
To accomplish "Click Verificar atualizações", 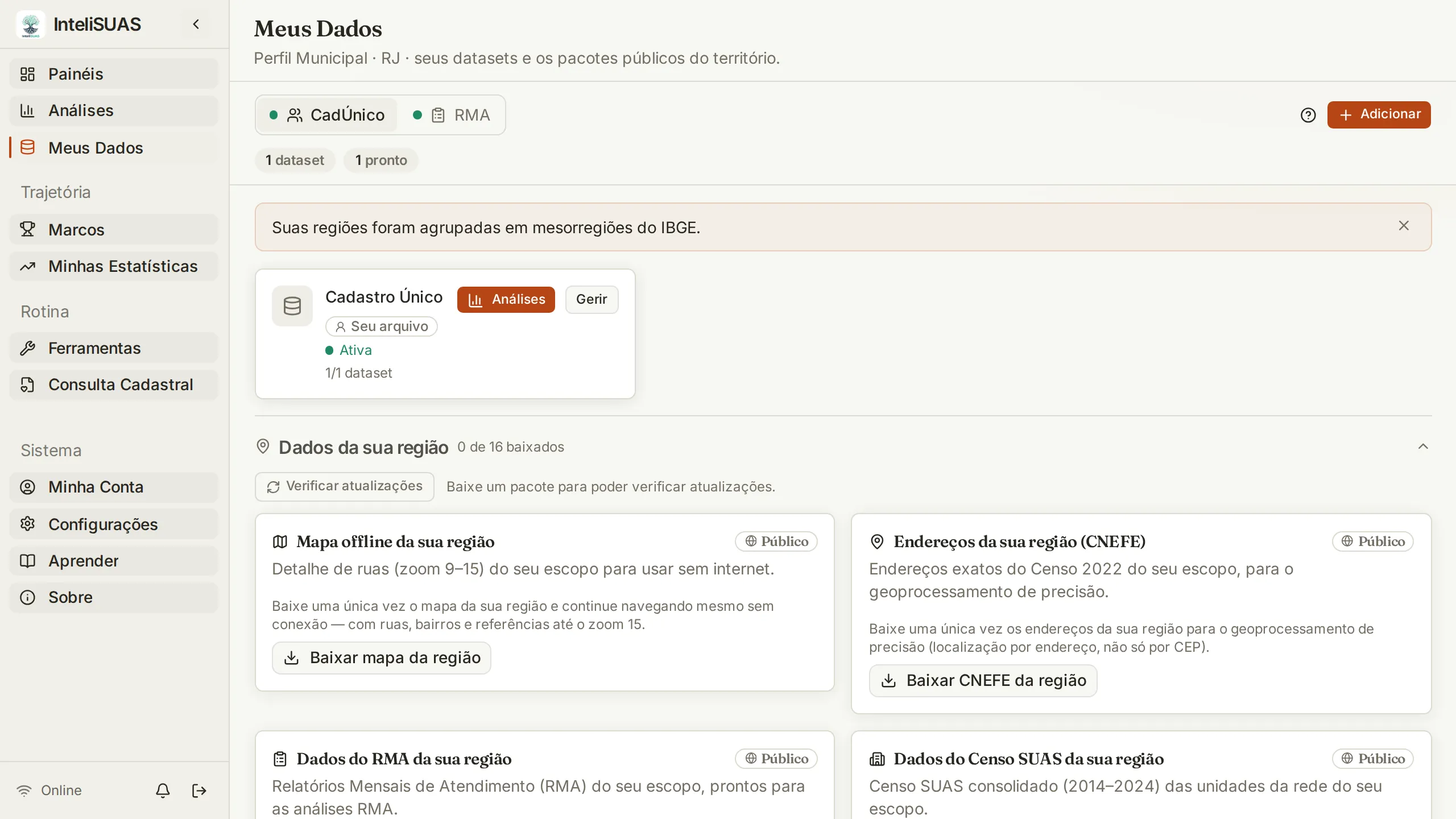I will [x=345, y=487].
